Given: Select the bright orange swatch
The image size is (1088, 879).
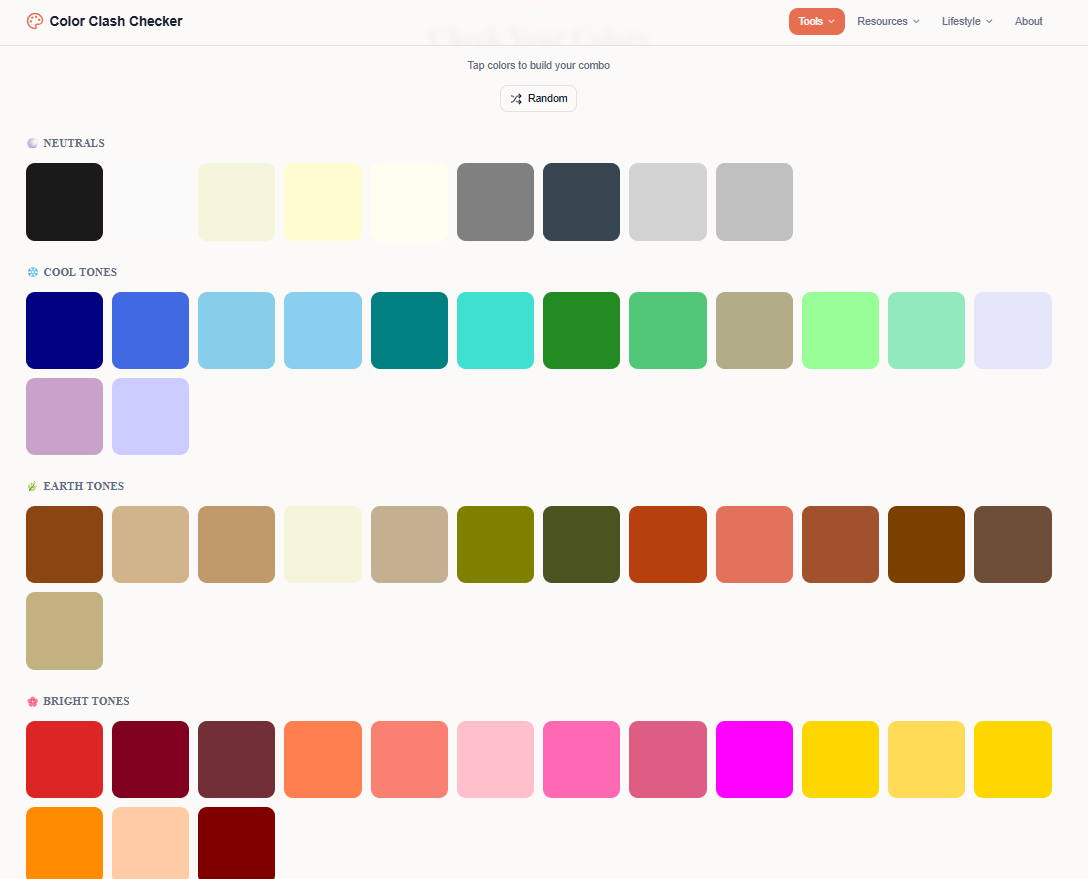Looking at the screenshot, I should tap(65, 843).
